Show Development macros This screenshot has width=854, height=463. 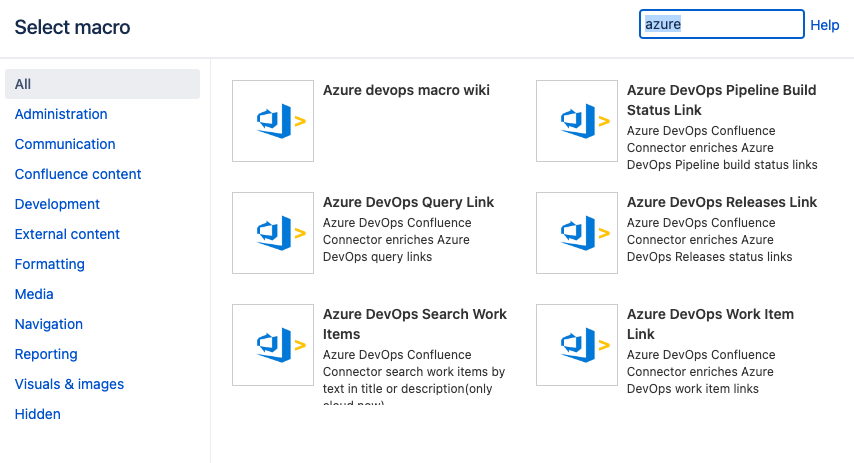tap(57, 204)
